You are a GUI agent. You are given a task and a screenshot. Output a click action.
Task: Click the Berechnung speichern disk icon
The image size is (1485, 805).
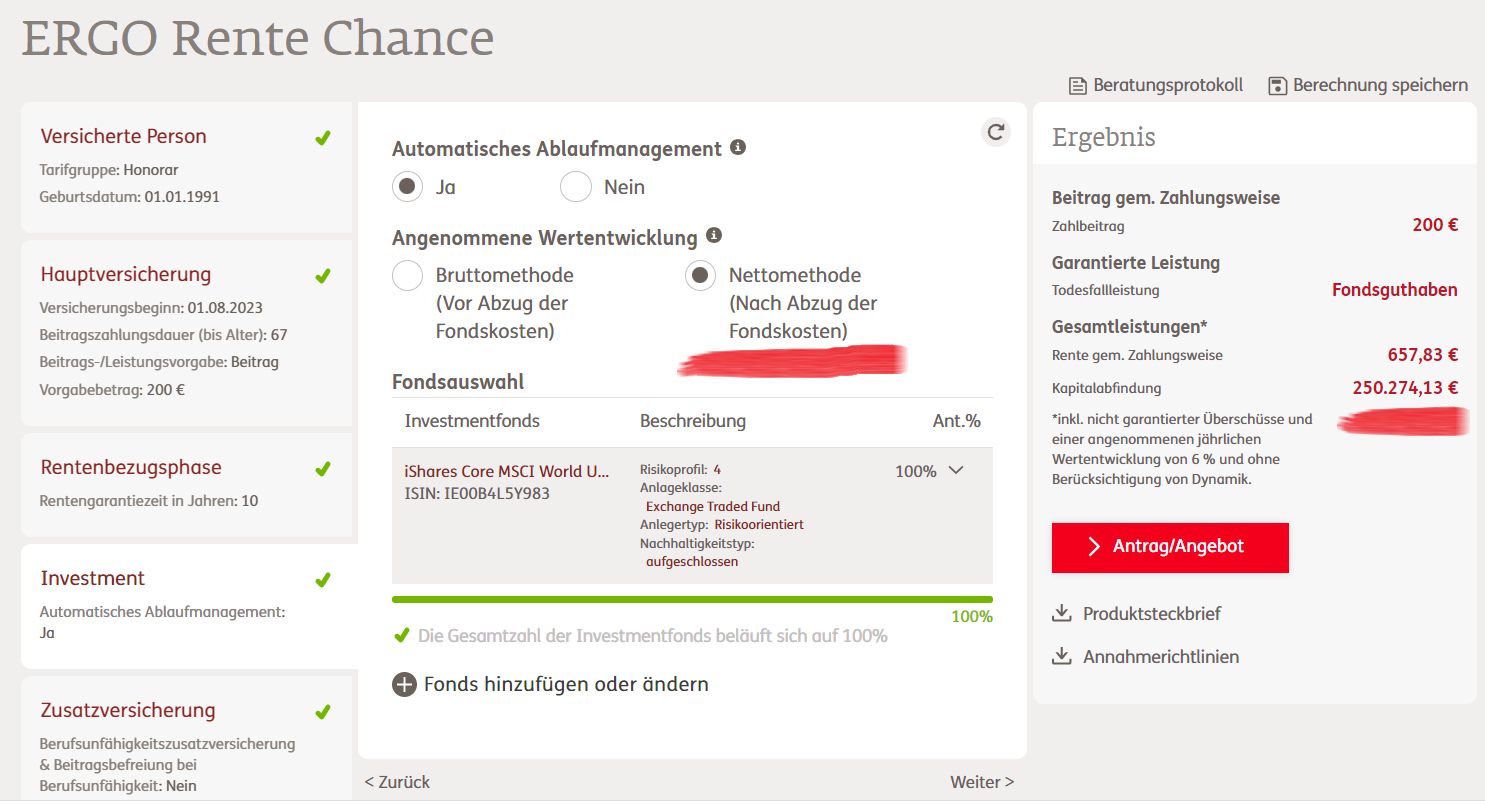1277,86
